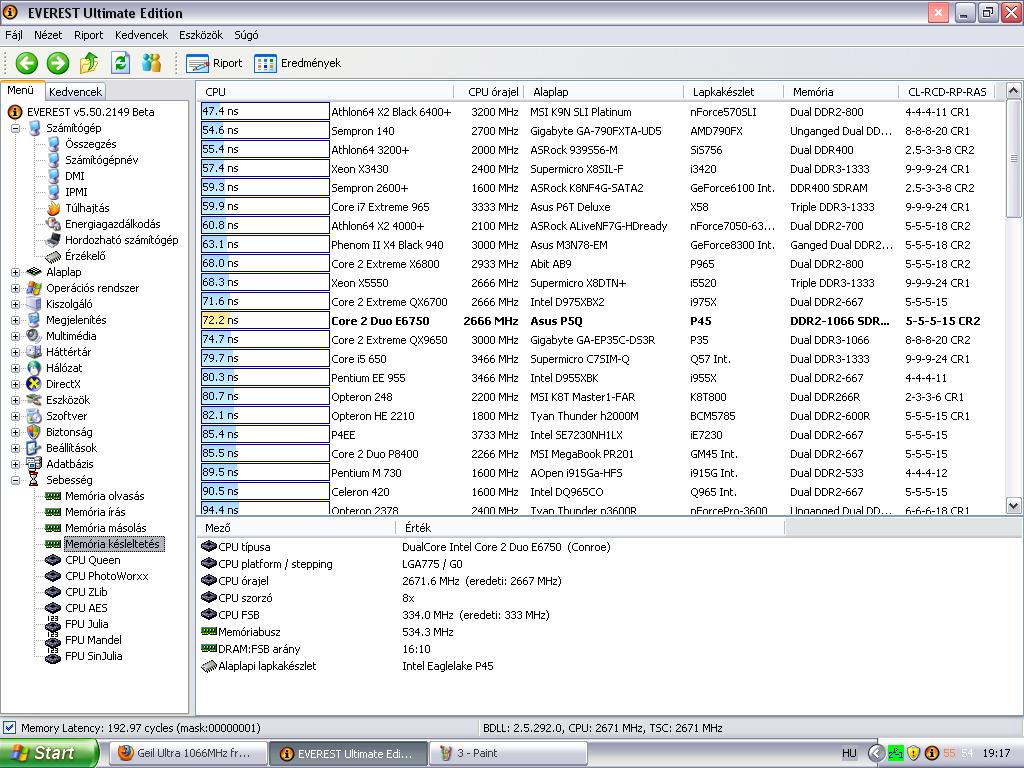Click the Refresh toolbar icon

(x=120, y=63)
